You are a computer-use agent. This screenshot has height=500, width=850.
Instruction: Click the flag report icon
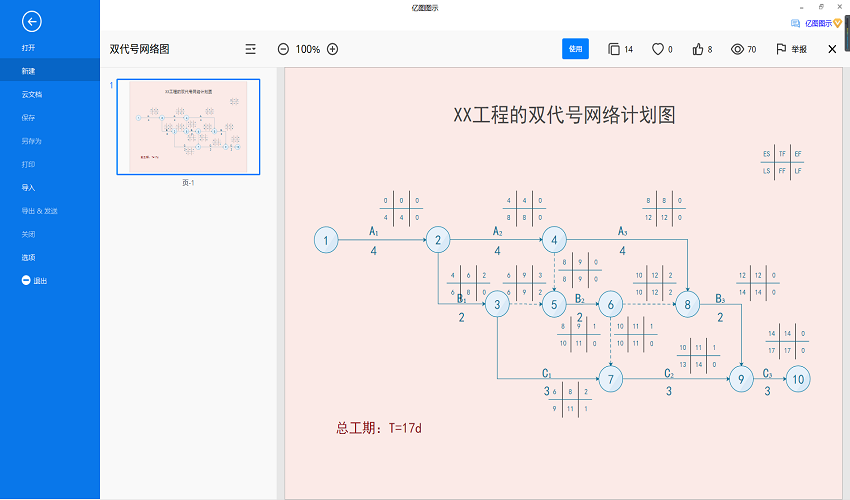click(780, 49)
